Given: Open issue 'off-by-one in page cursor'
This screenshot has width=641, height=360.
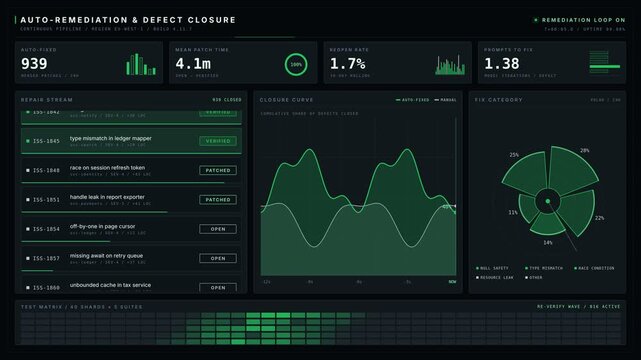Looking at the screenshot, I should pos(102,227).
